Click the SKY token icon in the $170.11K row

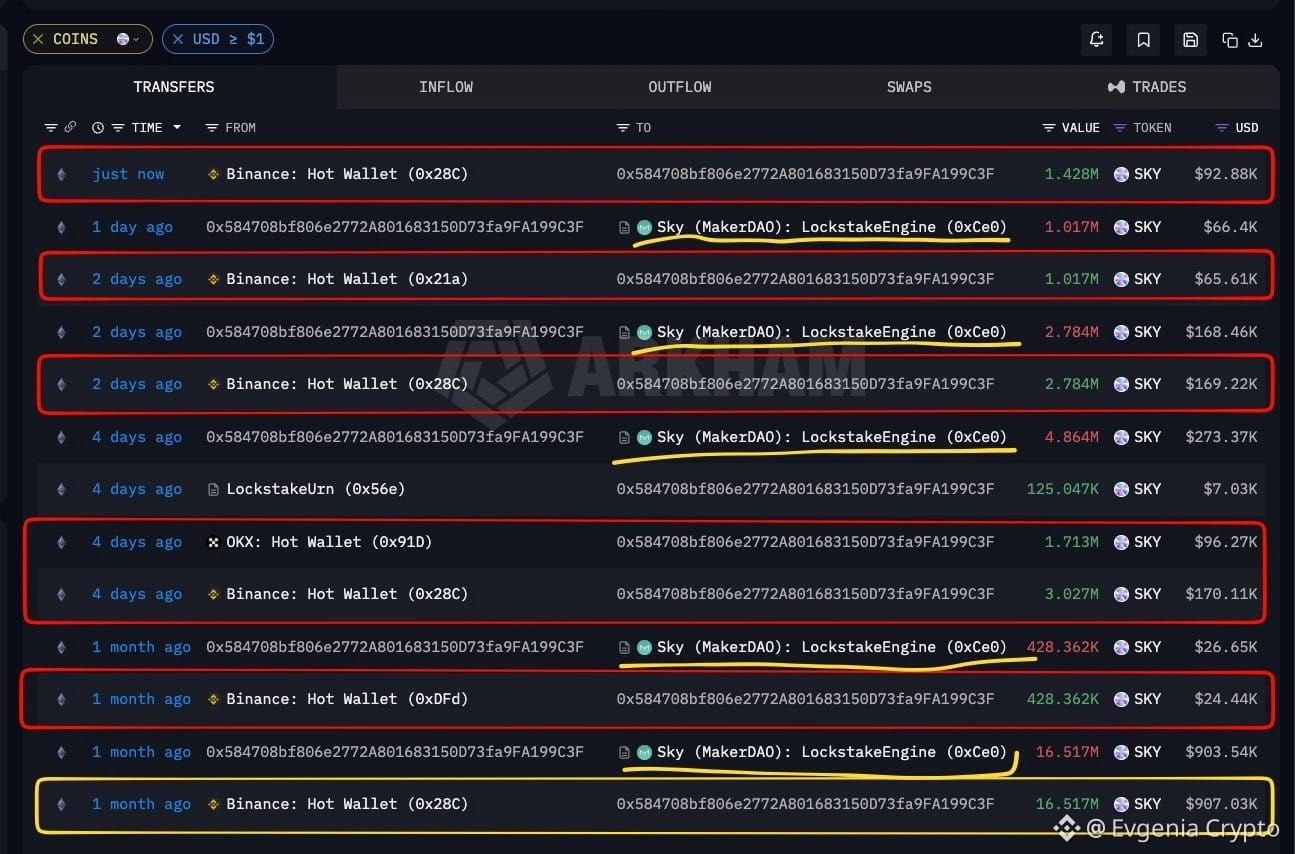[1121, 594]
